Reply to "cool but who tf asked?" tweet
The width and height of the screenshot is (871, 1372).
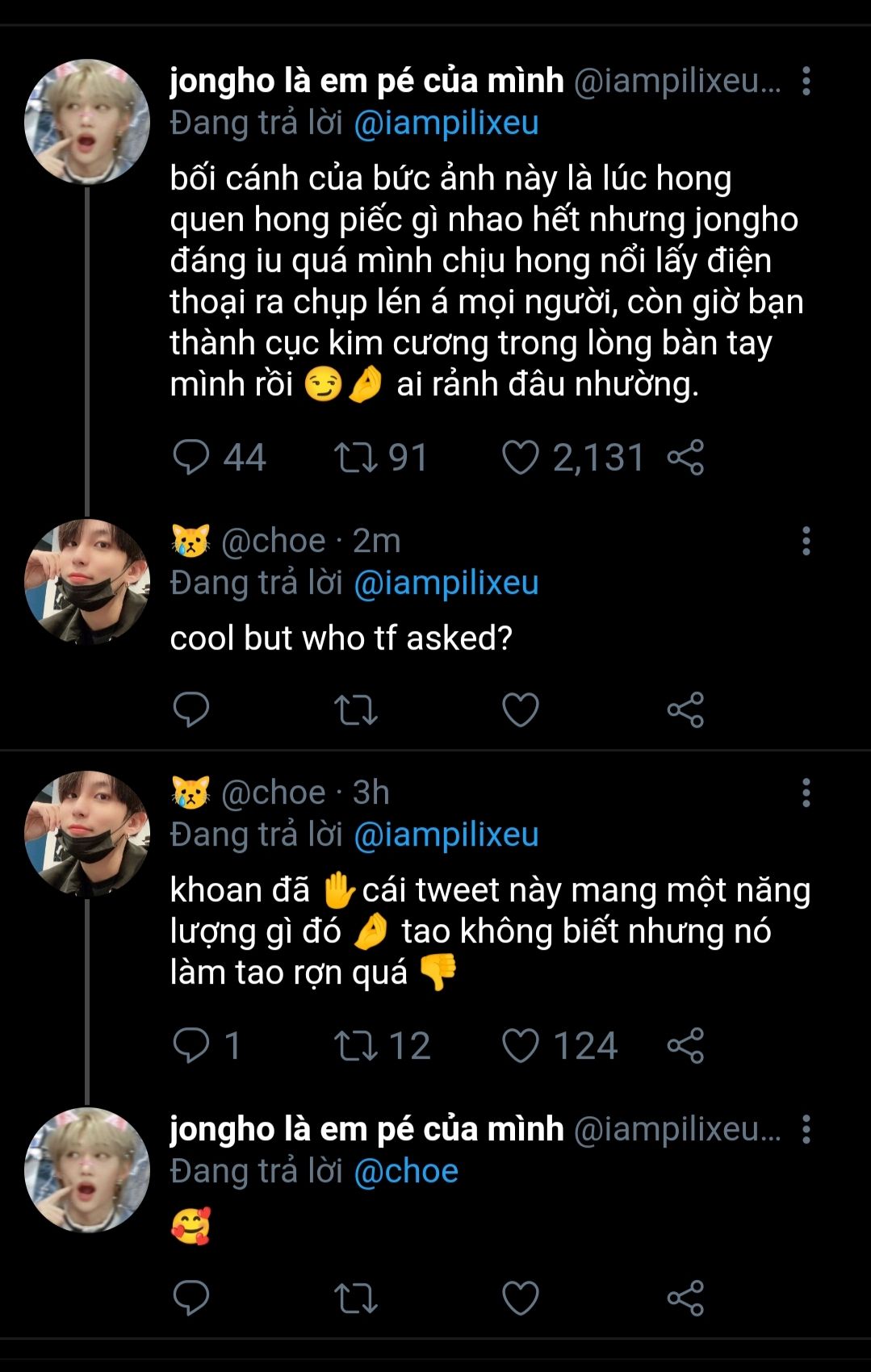tap(191, 709)
